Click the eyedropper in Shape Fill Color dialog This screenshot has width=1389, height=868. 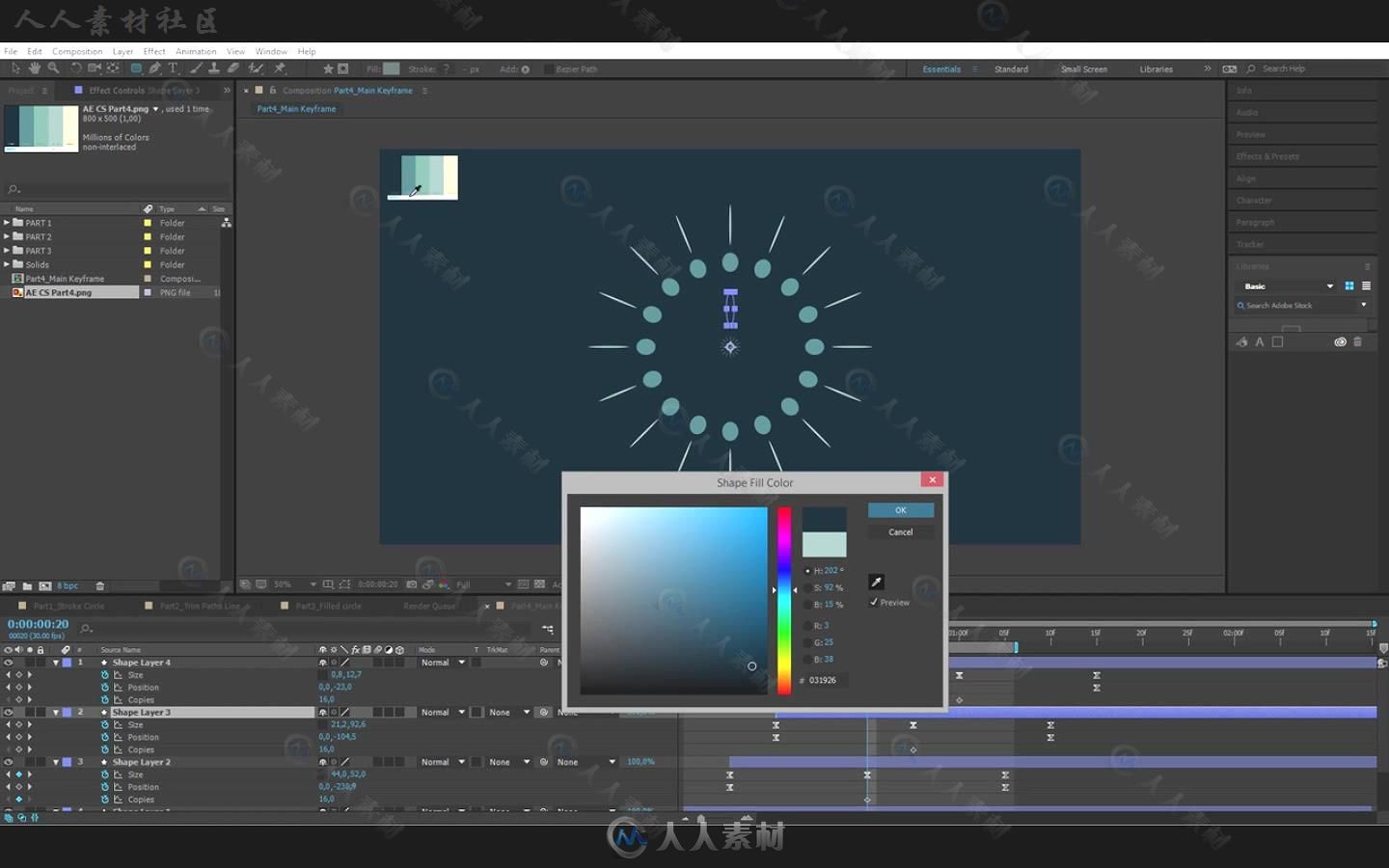click(x=876, y=582)
